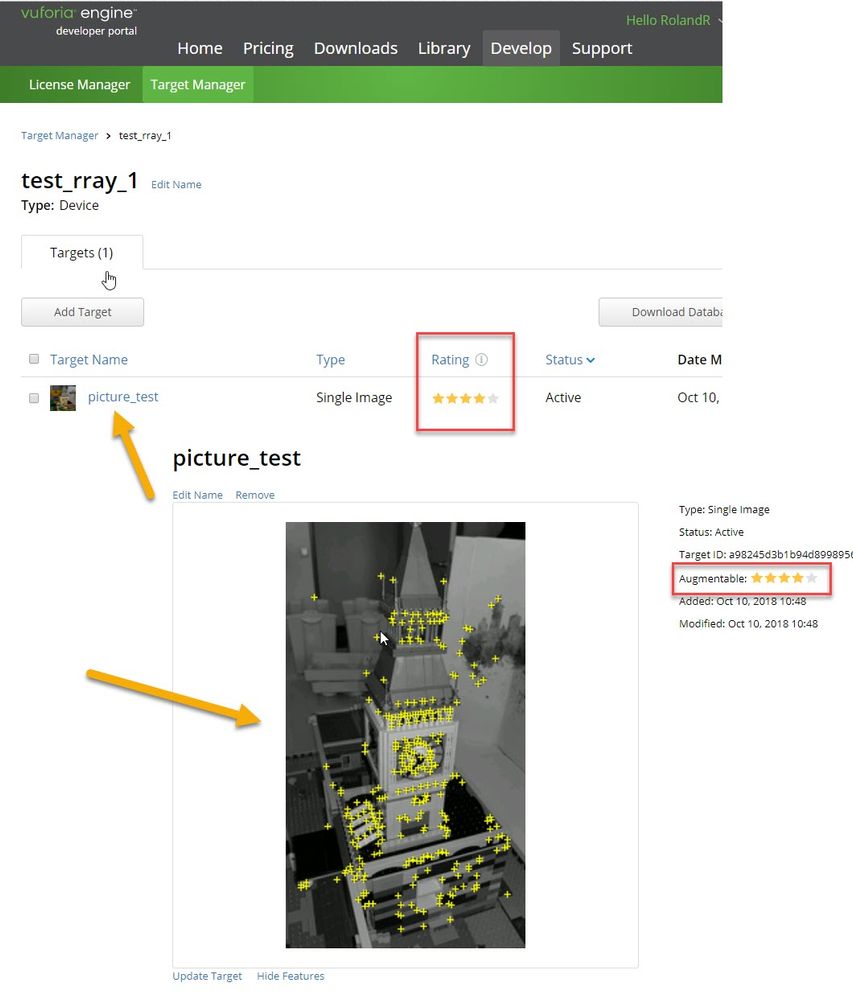Select the Target Manager tab

coord(197,85)
